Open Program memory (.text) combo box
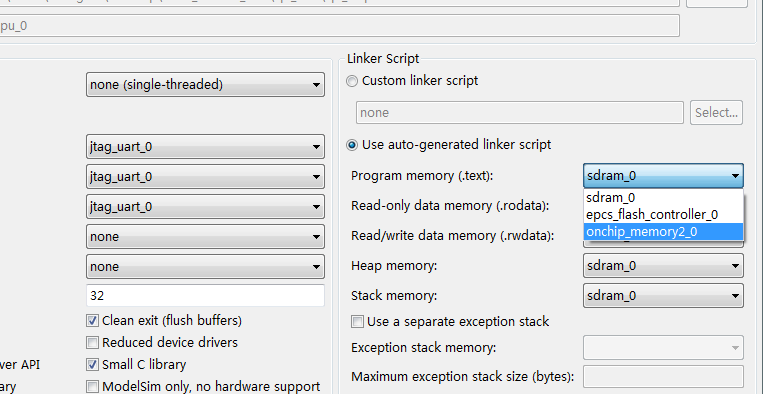763x394 pixels. (663, 176)
